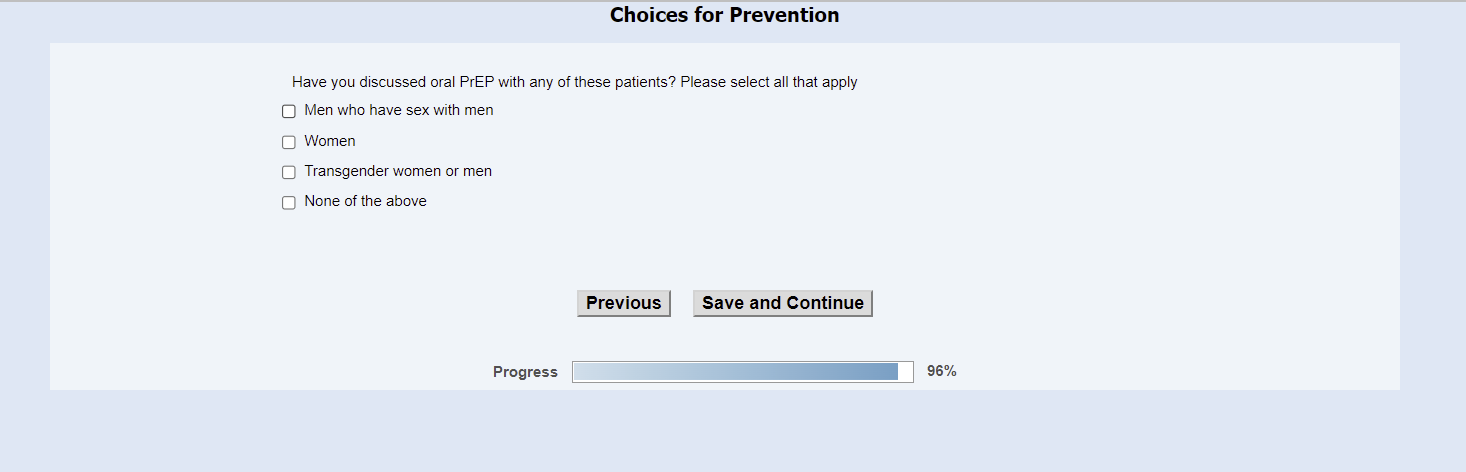Viewport: 1466px width, 472px height.
Task: Click the "Progress" label
Action: pyautogui.click(x=525, y=372)
